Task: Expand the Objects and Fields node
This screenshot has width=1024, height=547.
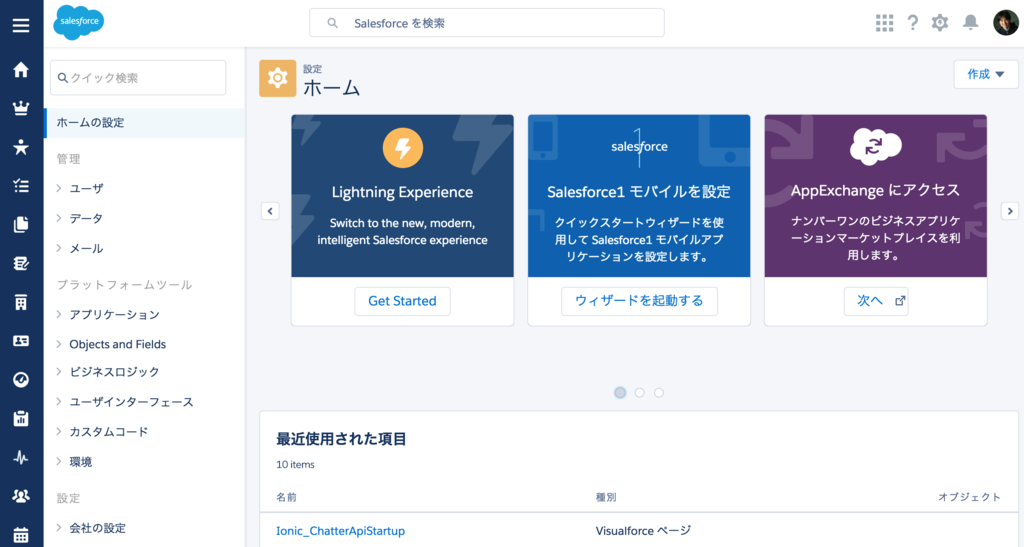Action: (59, 344)
